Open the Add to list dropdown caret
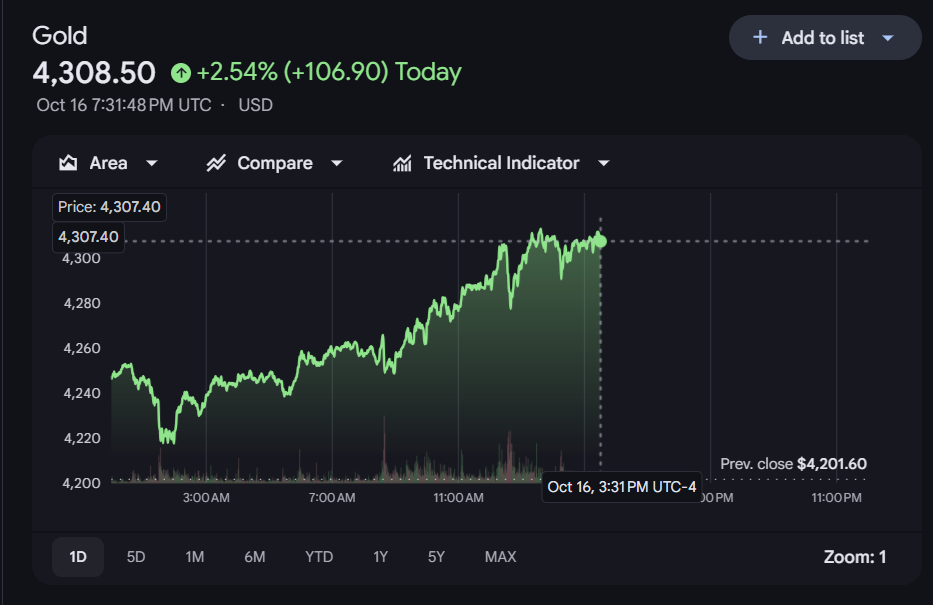Image resolution: width=933 pixels, height=605 pixels. click(888, 38)
